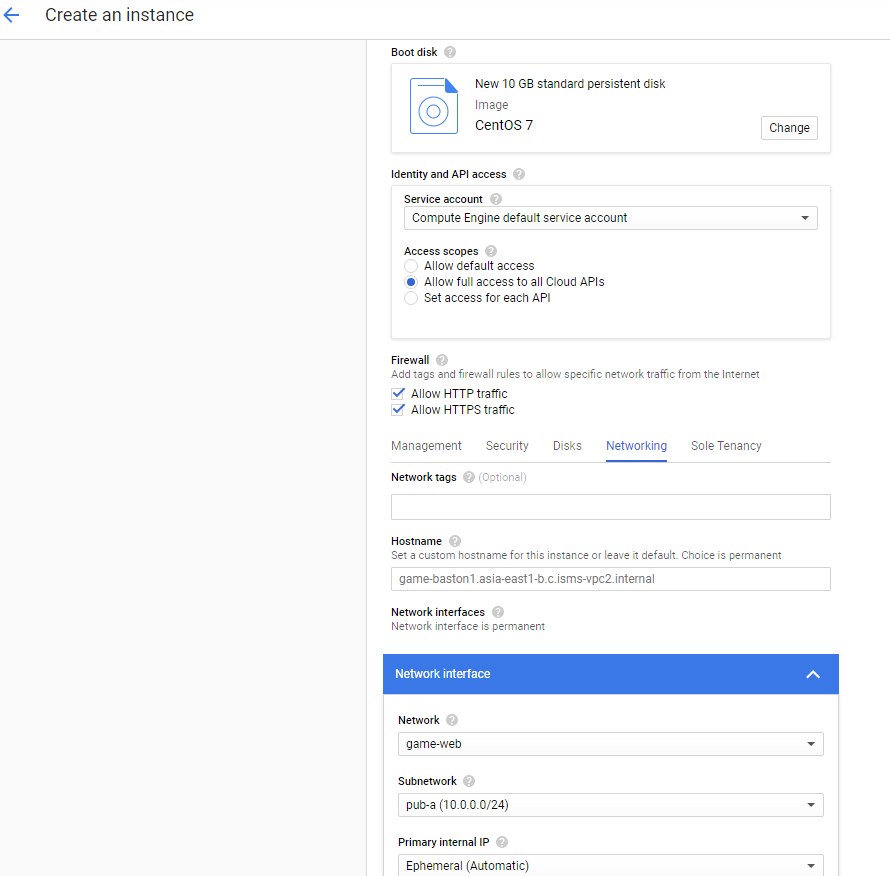Click the boot disk image icon
The image size is (890, 876).
tap(434, 106)
